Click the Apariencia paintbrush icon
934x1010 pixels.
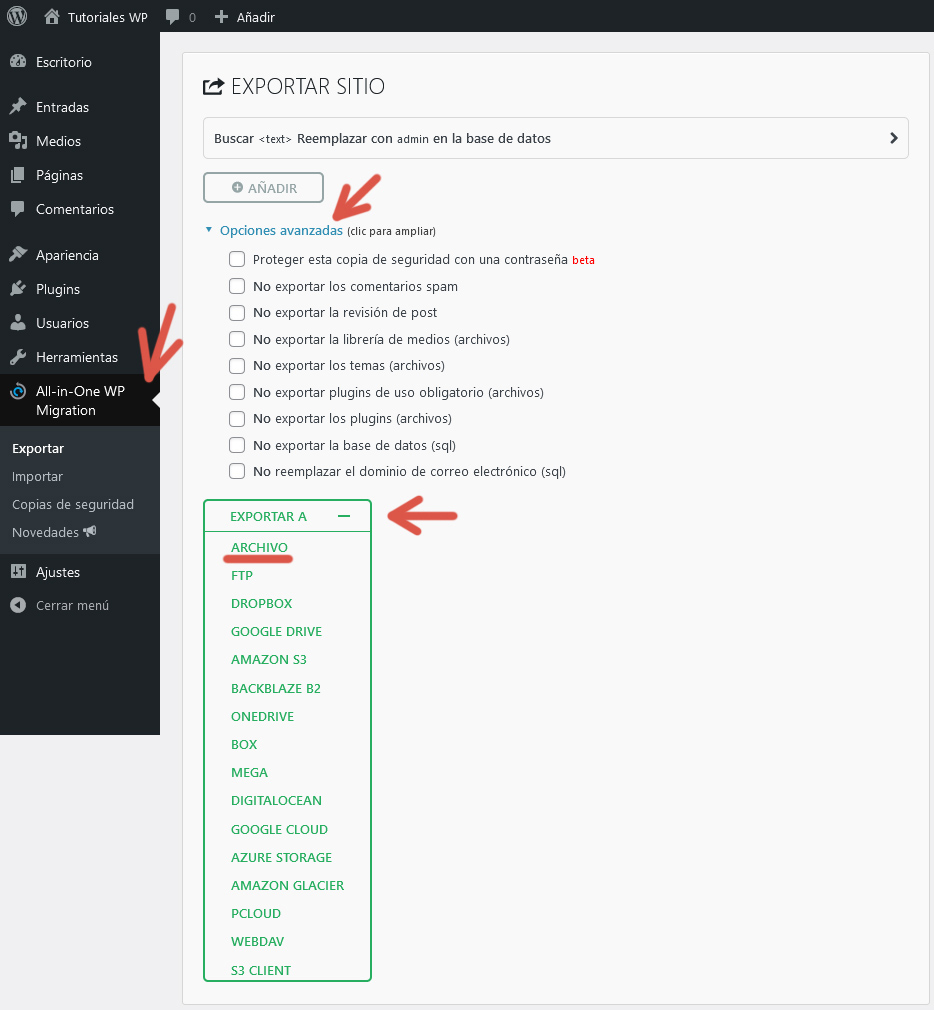(18, 254)
